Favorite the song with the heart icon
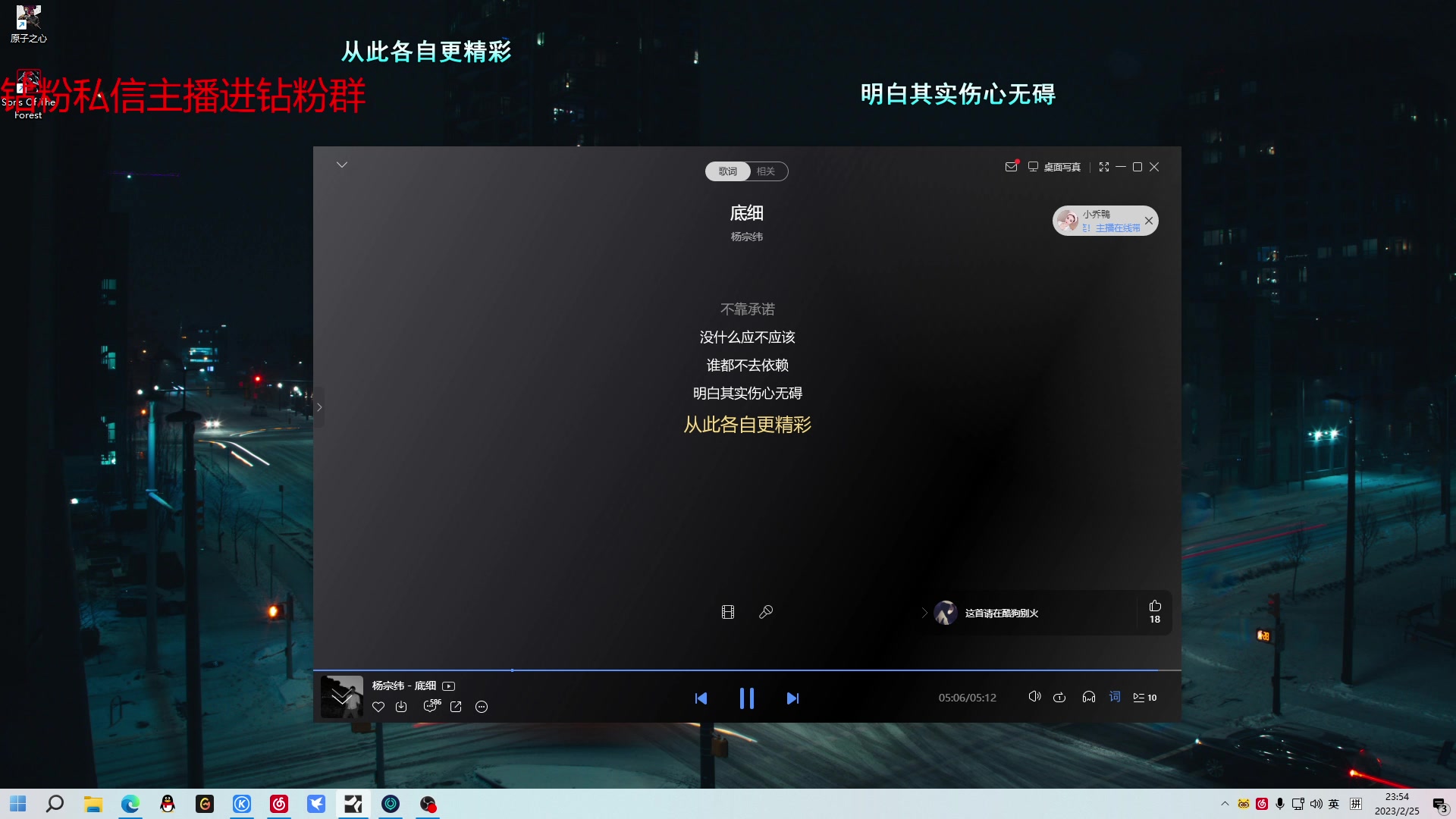Screen dimensions: 1456x819 click(x=378, y=707)
